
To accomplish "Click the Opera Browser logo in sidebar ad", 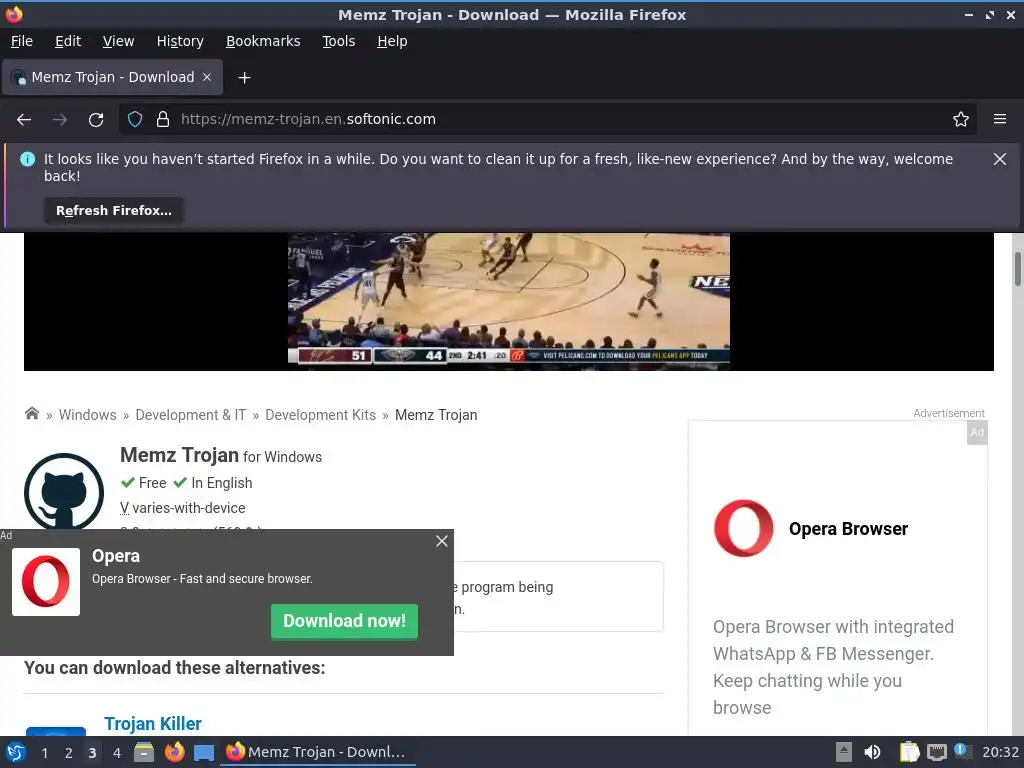I will [743, 528].
